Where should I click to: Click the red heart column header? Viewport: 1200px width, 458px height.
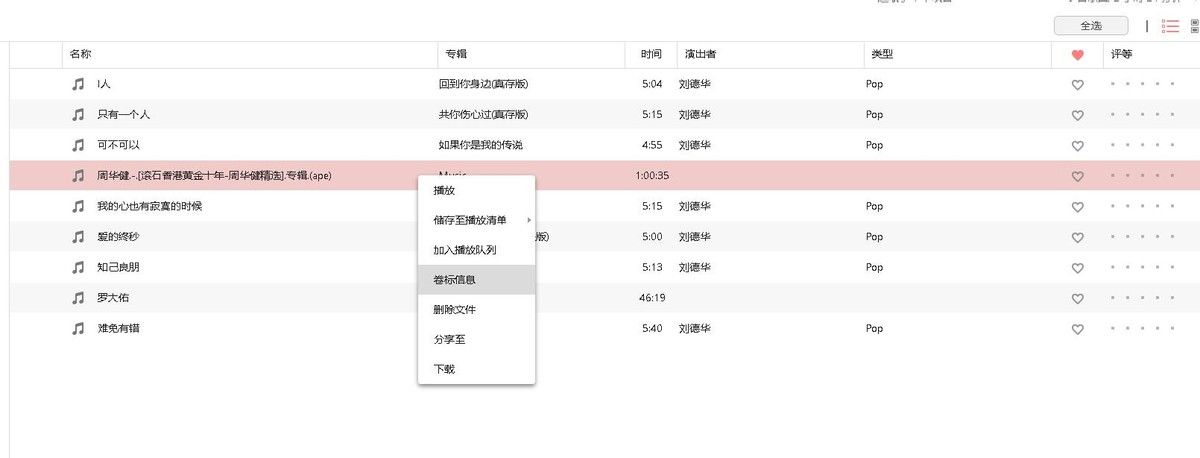[x=1077, y=55]
